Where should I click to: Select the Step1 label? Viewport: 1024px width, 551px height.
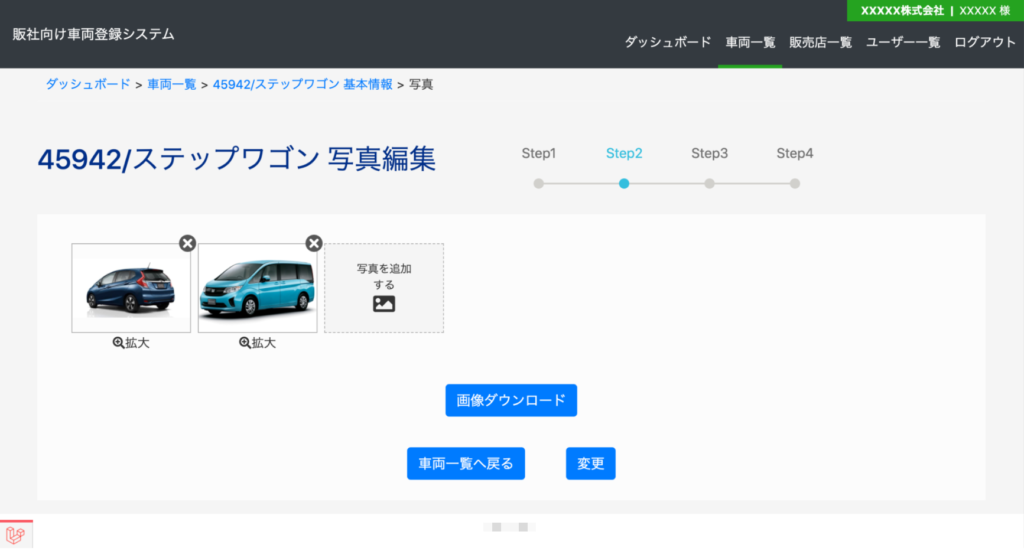[x=539, y=153]
